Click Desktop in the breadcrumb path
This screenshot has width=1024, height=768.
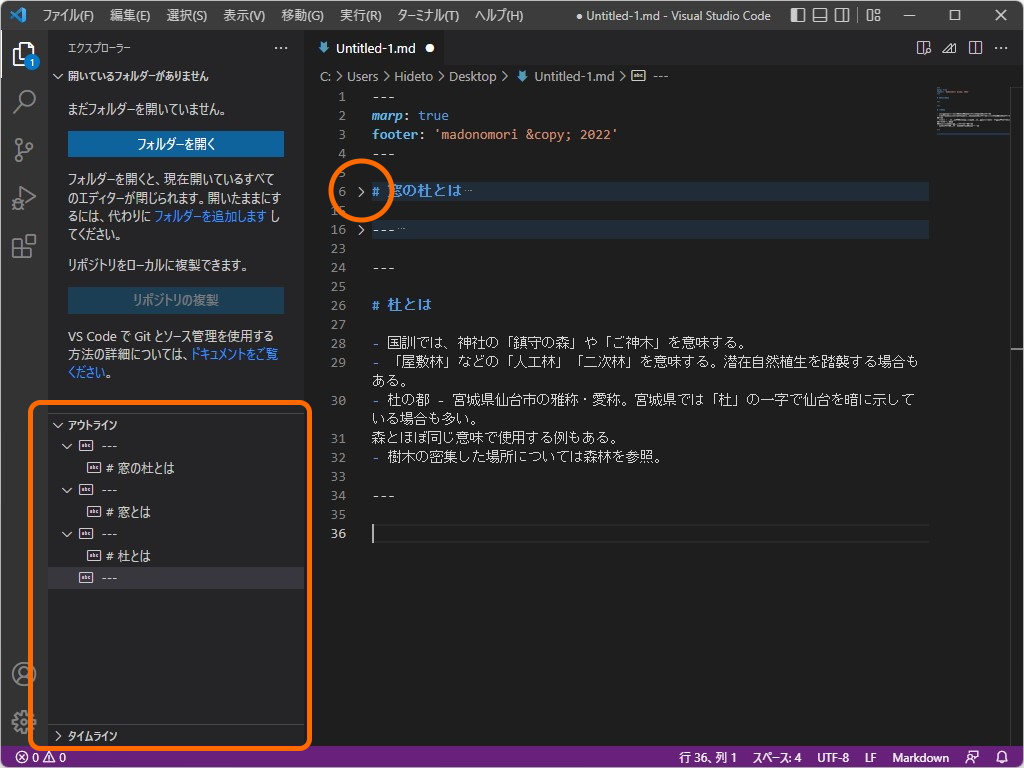[x=472, y=76]
